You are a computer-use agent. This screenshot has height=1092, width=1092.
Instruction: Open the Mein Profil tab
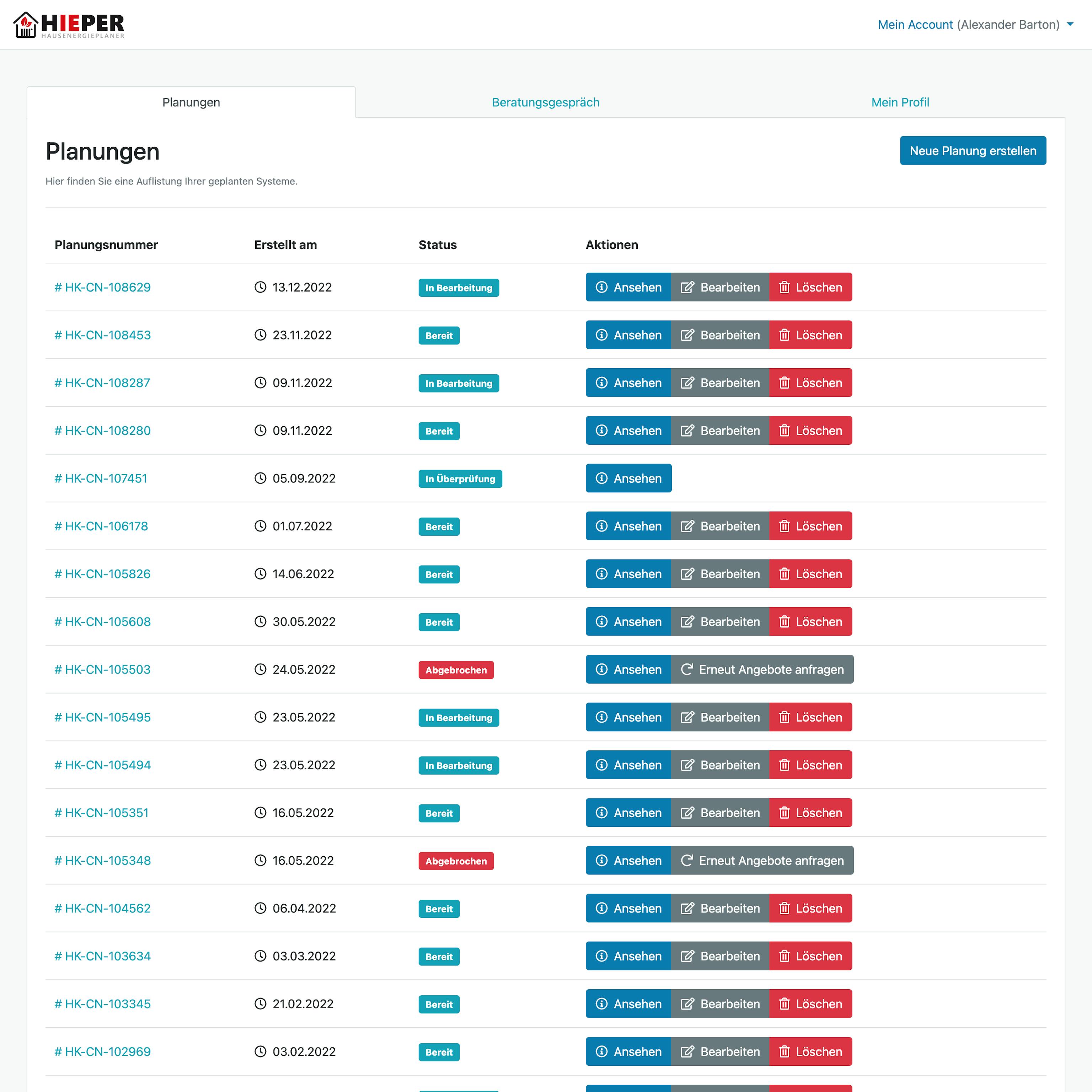(x=900, y=102)
